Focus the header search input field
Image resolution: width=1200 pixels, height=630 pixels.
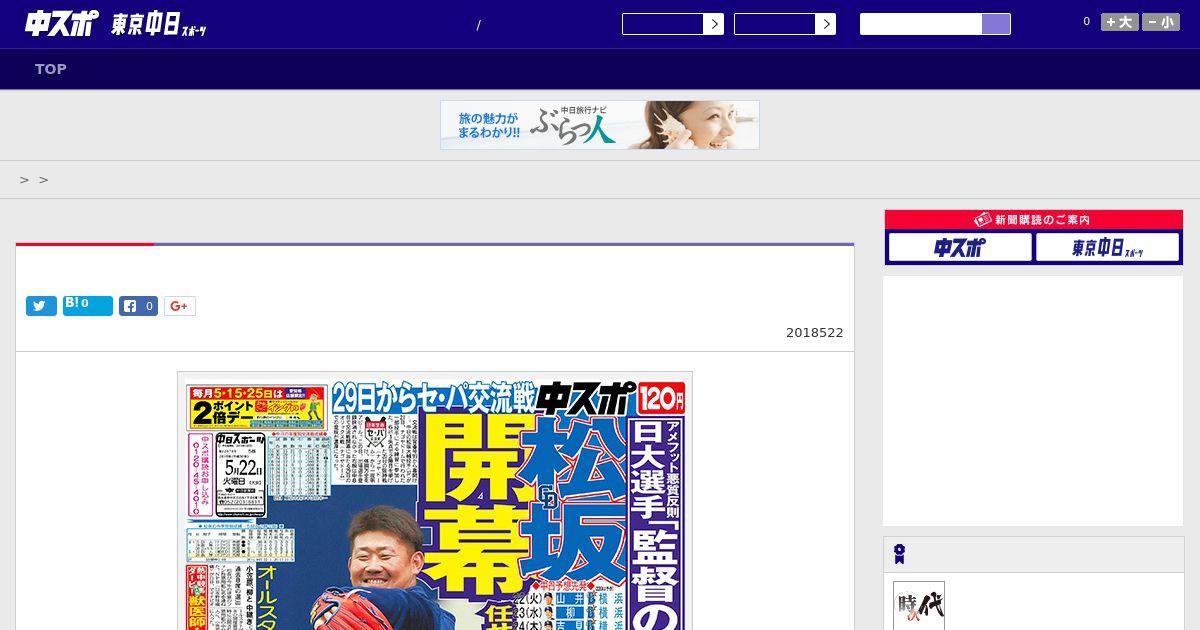click(921, 24)
